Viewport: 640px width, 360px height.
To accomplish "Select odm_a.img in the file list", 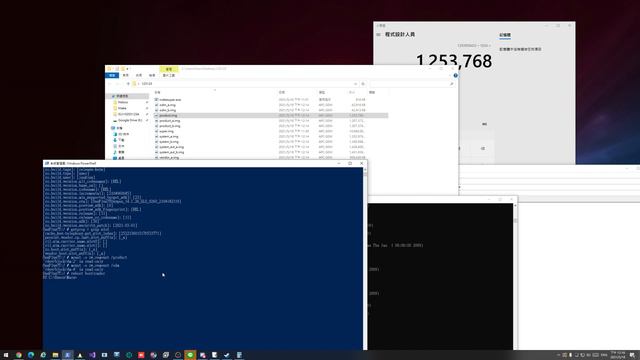I will tap(167, 105).
